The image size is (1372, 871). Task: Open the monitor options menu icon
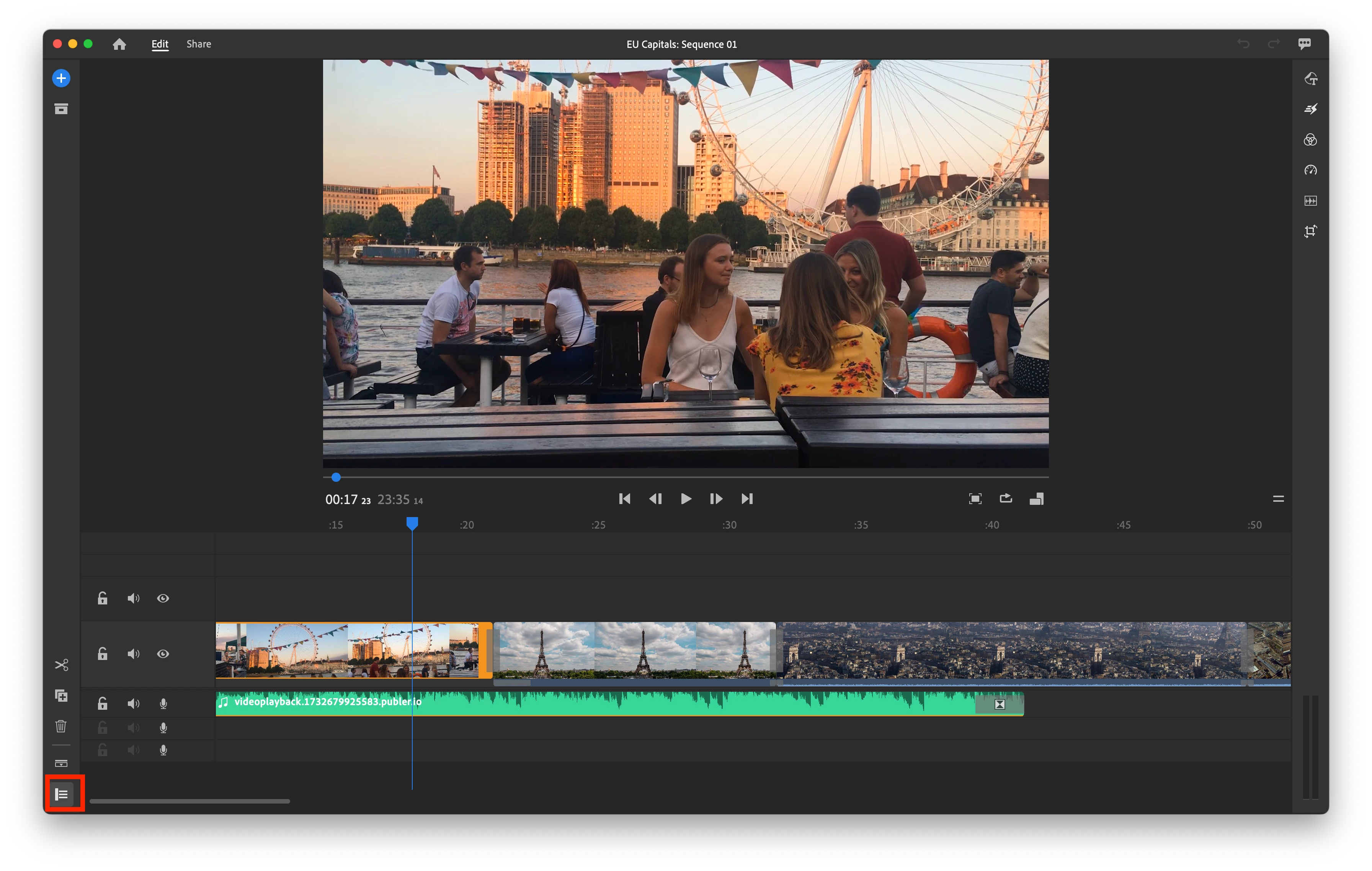(x=1278, y=499)
